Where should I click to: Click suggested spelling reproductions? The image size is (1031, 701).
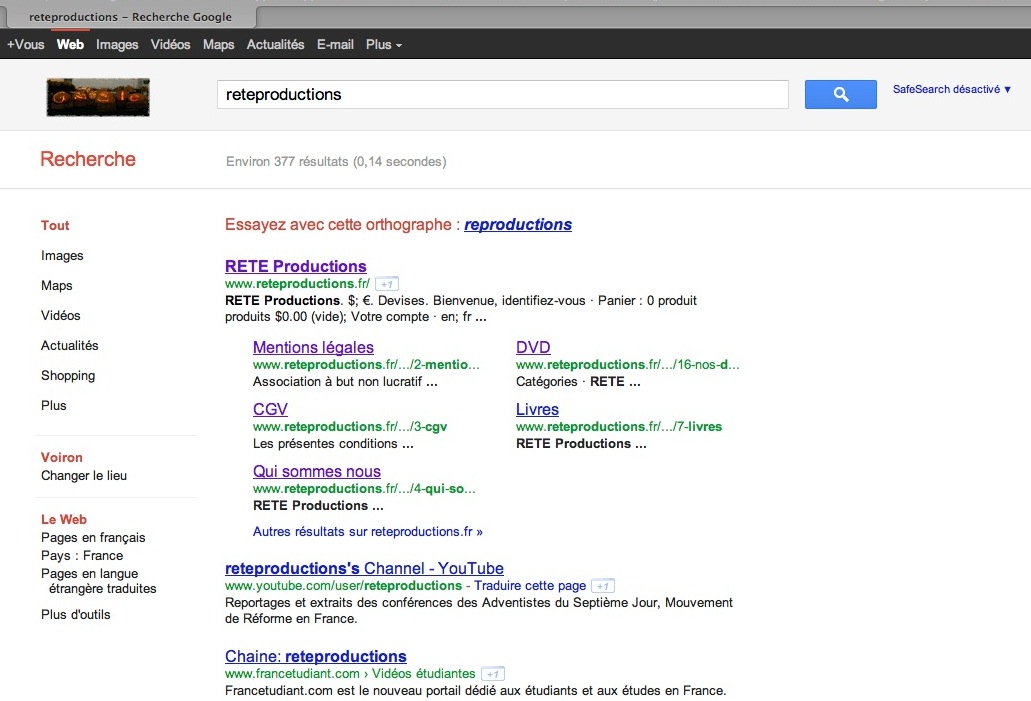[518, 224]
